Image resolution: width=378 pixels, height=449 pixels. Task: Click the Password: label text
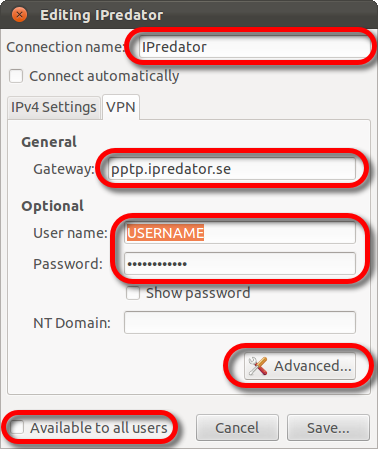tap(68, 264)
